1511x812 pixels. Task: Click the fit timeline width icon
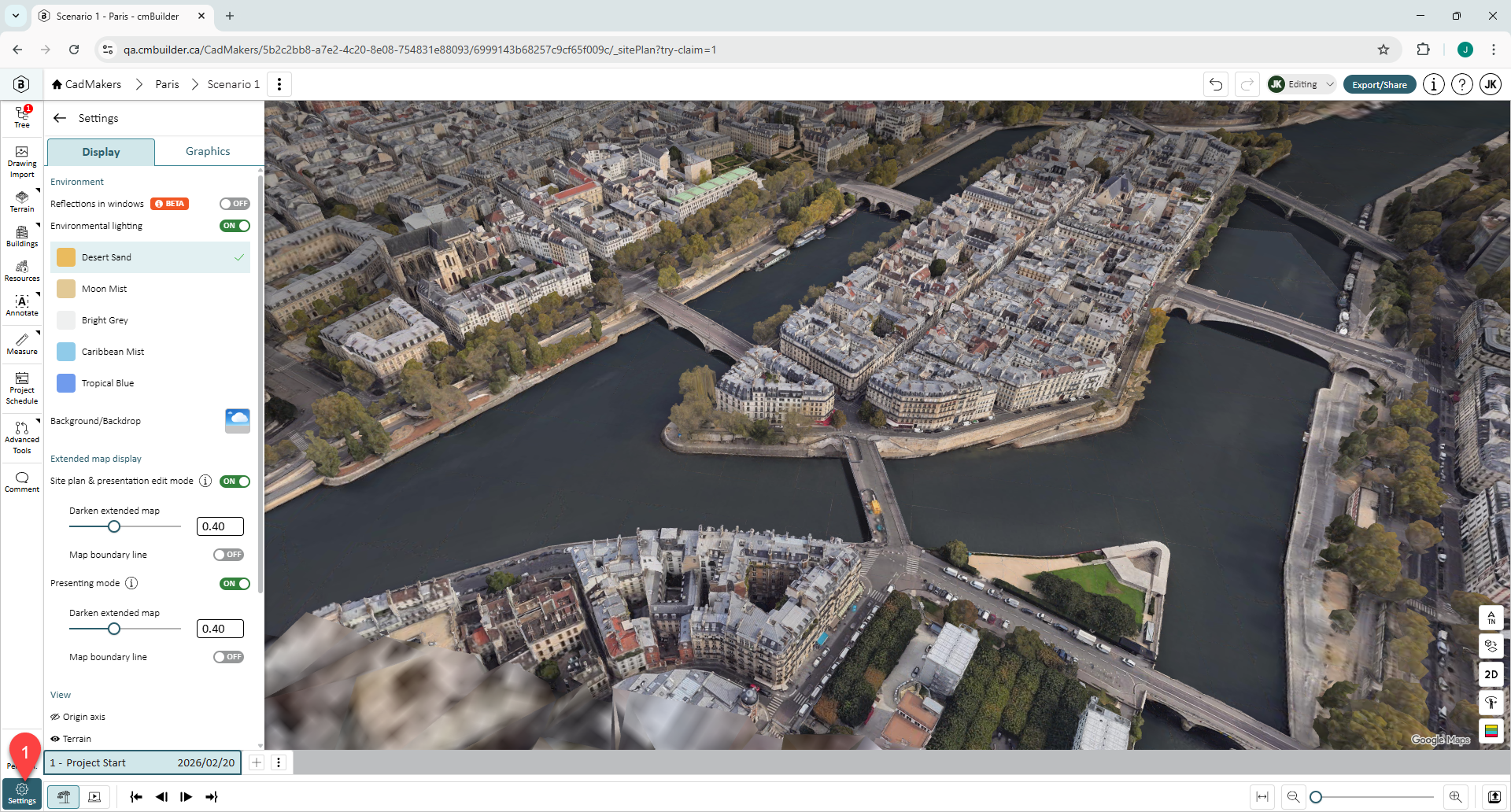[x=1262, y=797]
